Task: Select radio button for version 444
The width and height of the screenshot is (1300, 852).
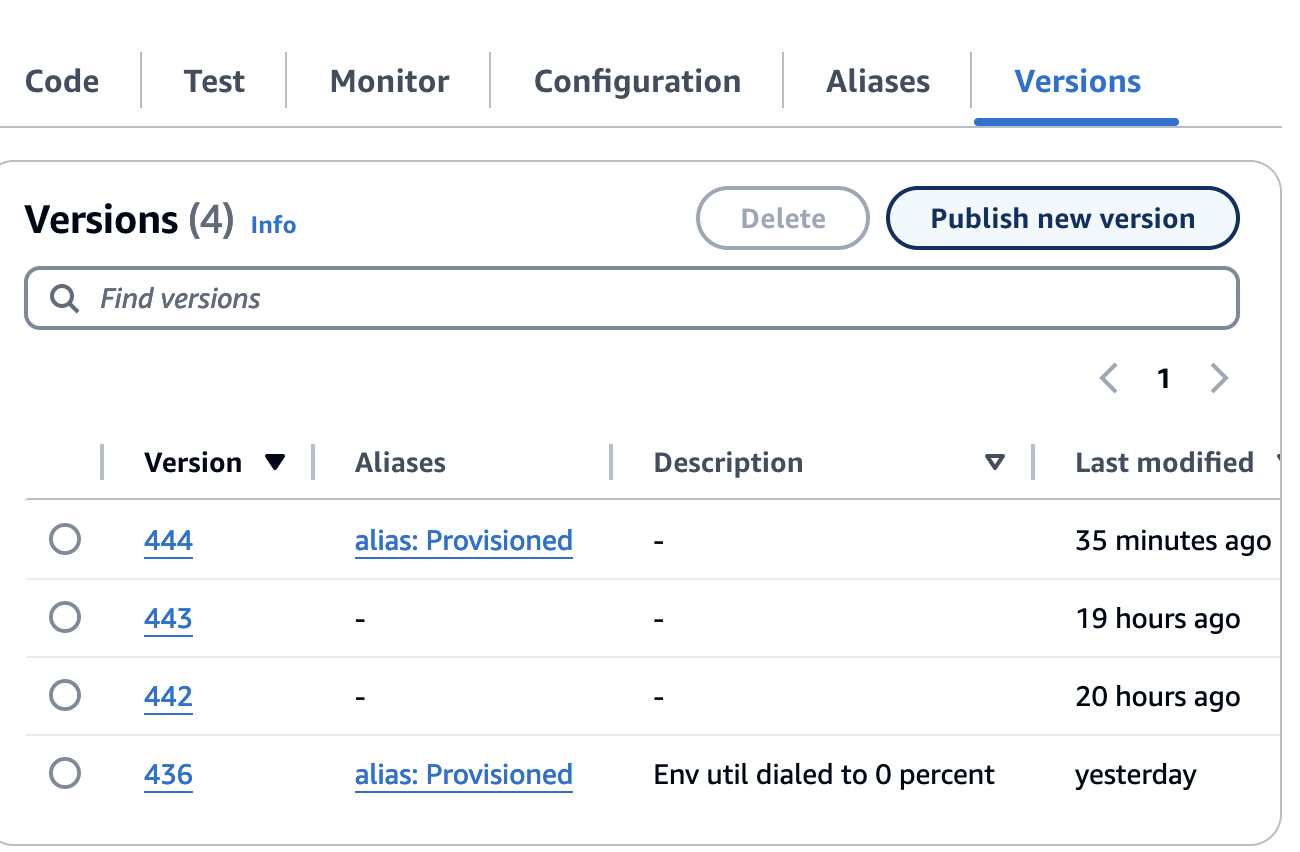Action: (x=65, y=541)
